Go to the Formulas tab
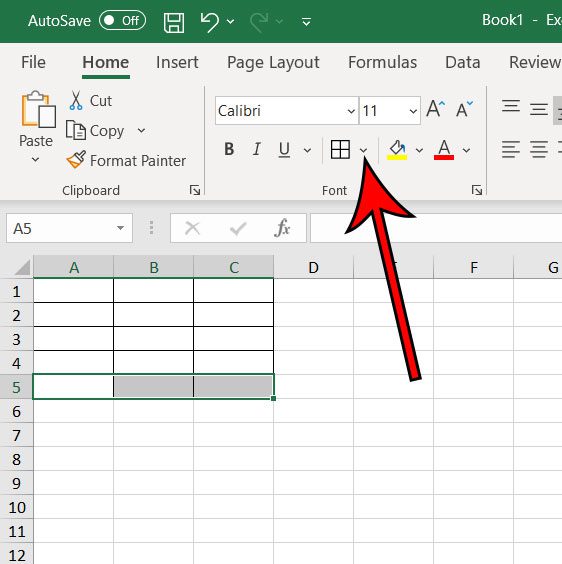Viewport: 562px width, 564px height. pyautogui.click(x=382, y=62)
